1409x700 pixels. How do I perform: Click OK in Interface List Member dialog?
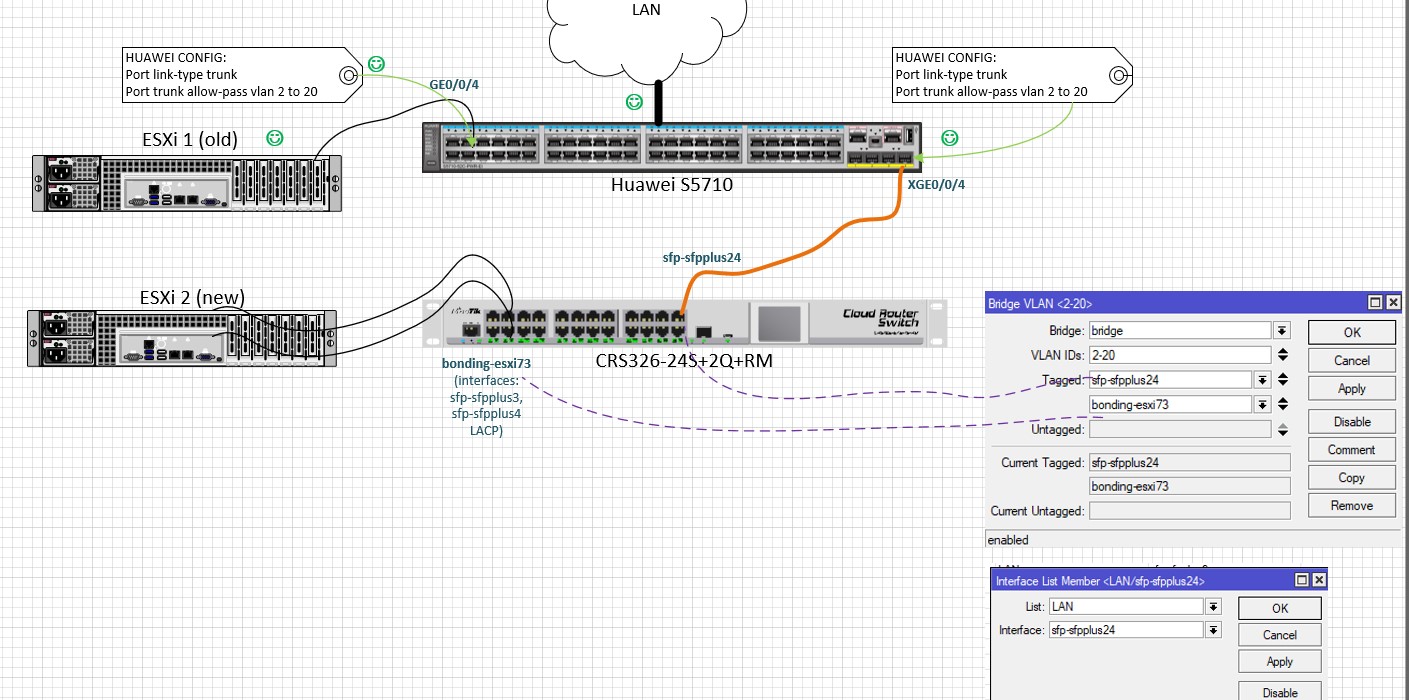pyautogui.click(x=1279, y=608)
